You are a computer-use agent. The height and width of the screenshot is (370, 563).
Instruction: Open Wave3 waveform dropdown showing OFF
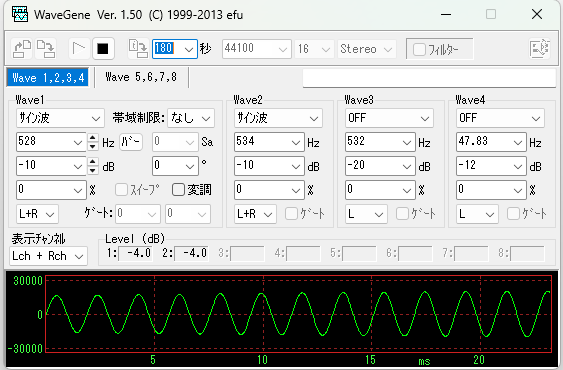(389, 118)
